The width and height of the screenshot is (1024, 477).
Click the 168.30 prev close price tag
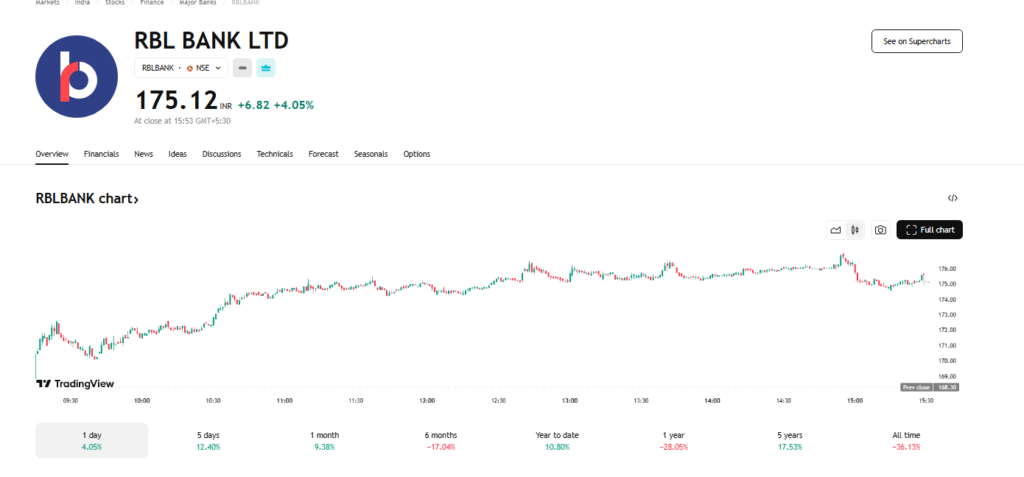coord(946,387)
